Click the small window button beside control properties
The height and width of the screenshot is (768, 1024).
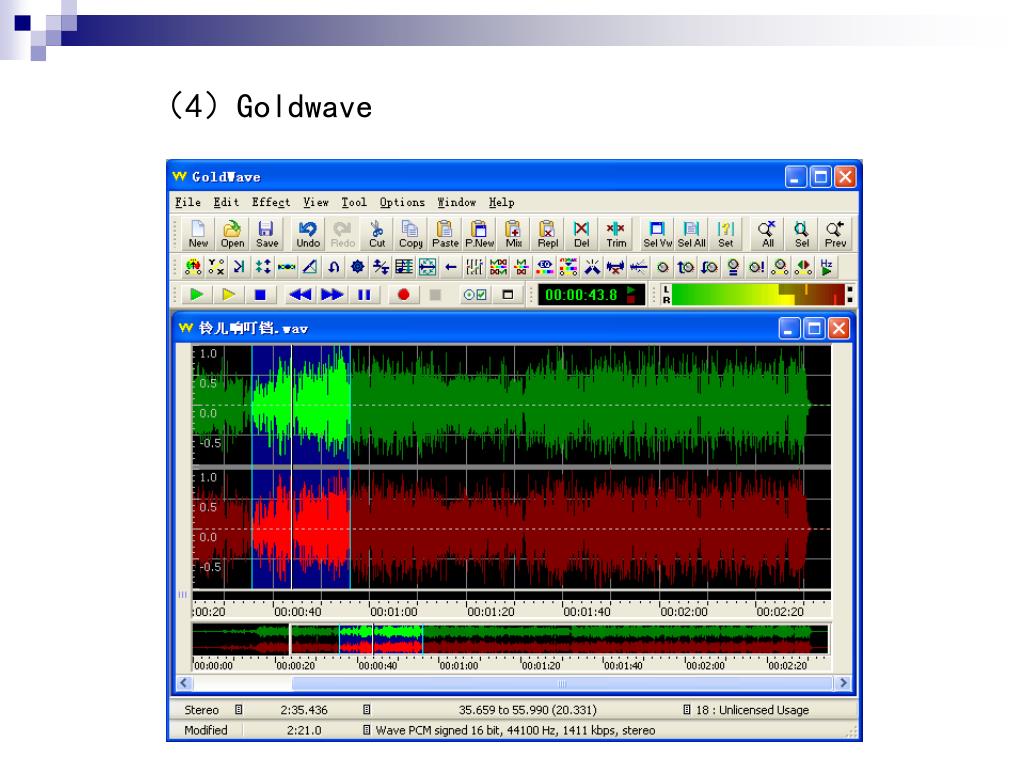507,295
